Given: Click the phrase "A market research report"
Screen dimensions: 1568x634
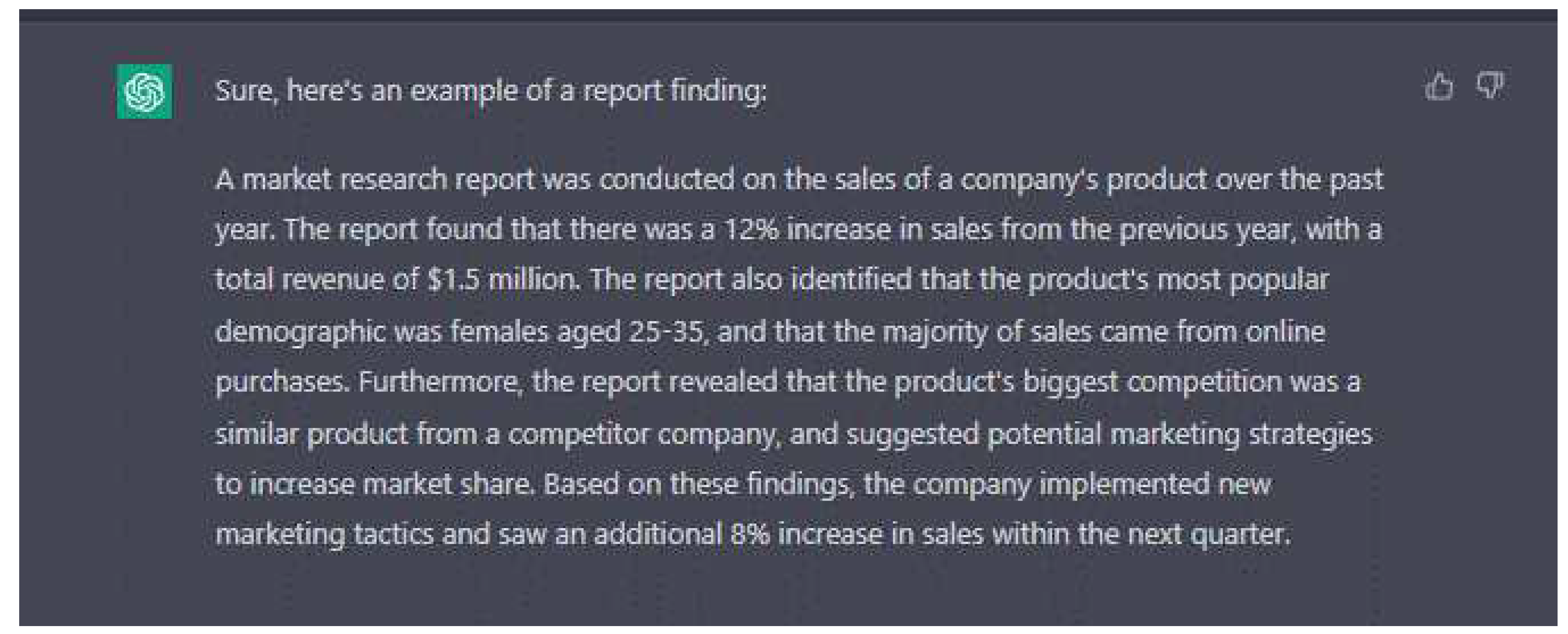Looking at the screenshot, I should pos(374,179).
